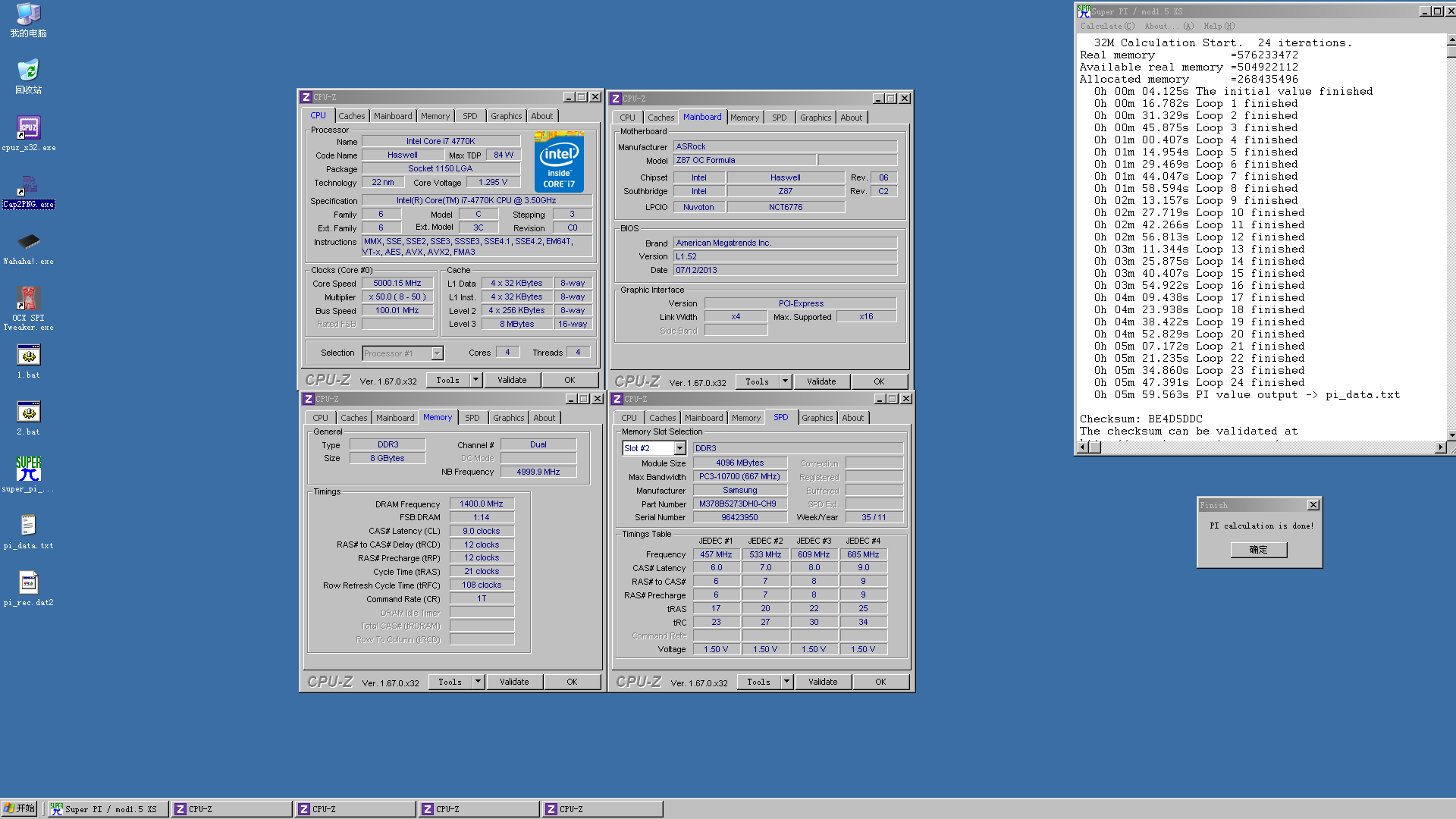The height and width of the screenshot is (819, 1456).
Task: Open the 开始 Start menu
Action: (x=20, y=808)
